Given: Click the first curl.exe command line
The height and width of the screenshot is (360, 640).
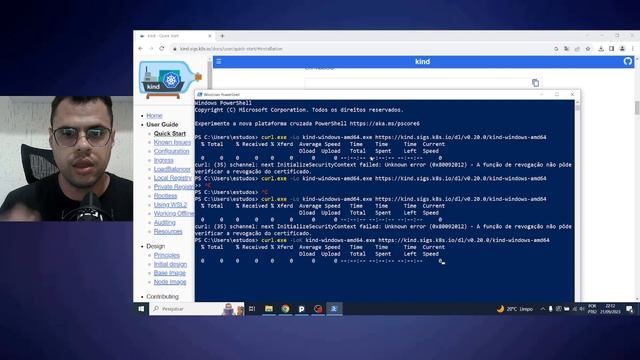Looking at the screenshot, I should 371,138.
